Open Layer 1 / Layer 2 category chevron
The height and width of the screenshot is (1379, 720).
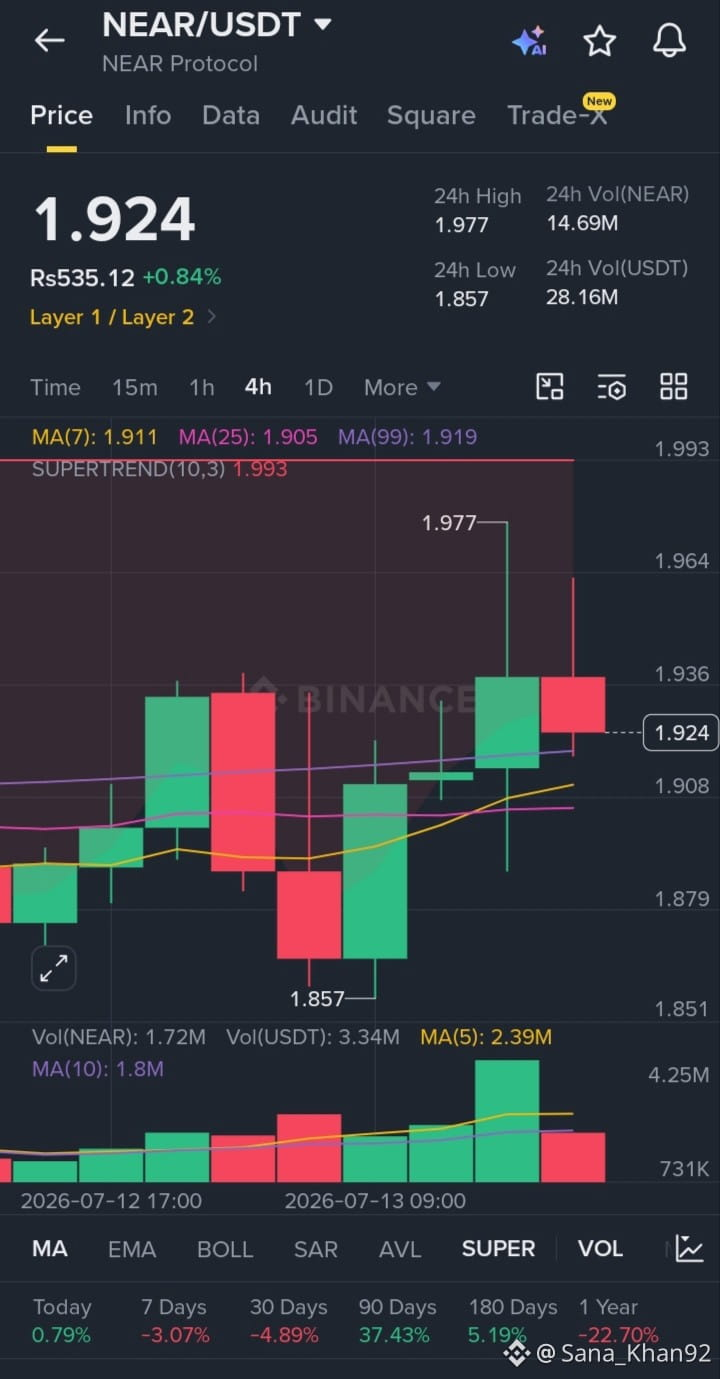click(x=211, y=317)
